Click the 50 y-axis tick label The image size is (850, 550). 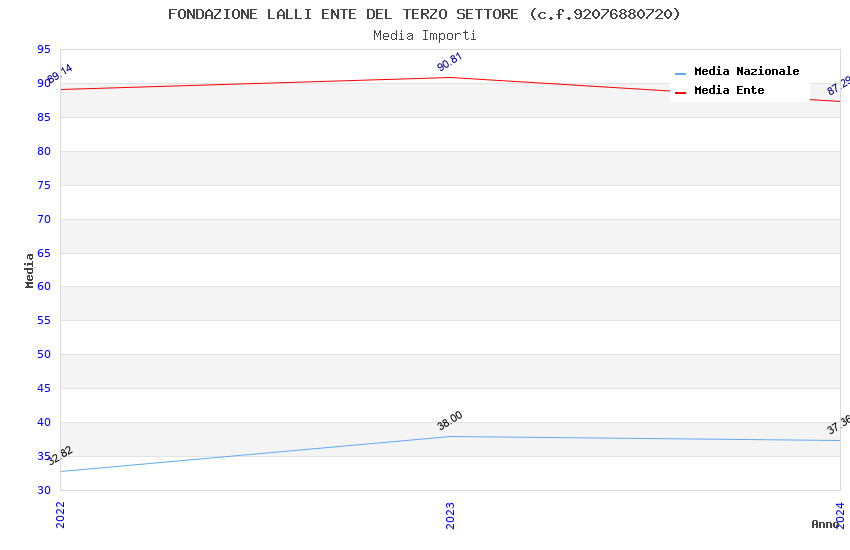[x=44, y=354]
